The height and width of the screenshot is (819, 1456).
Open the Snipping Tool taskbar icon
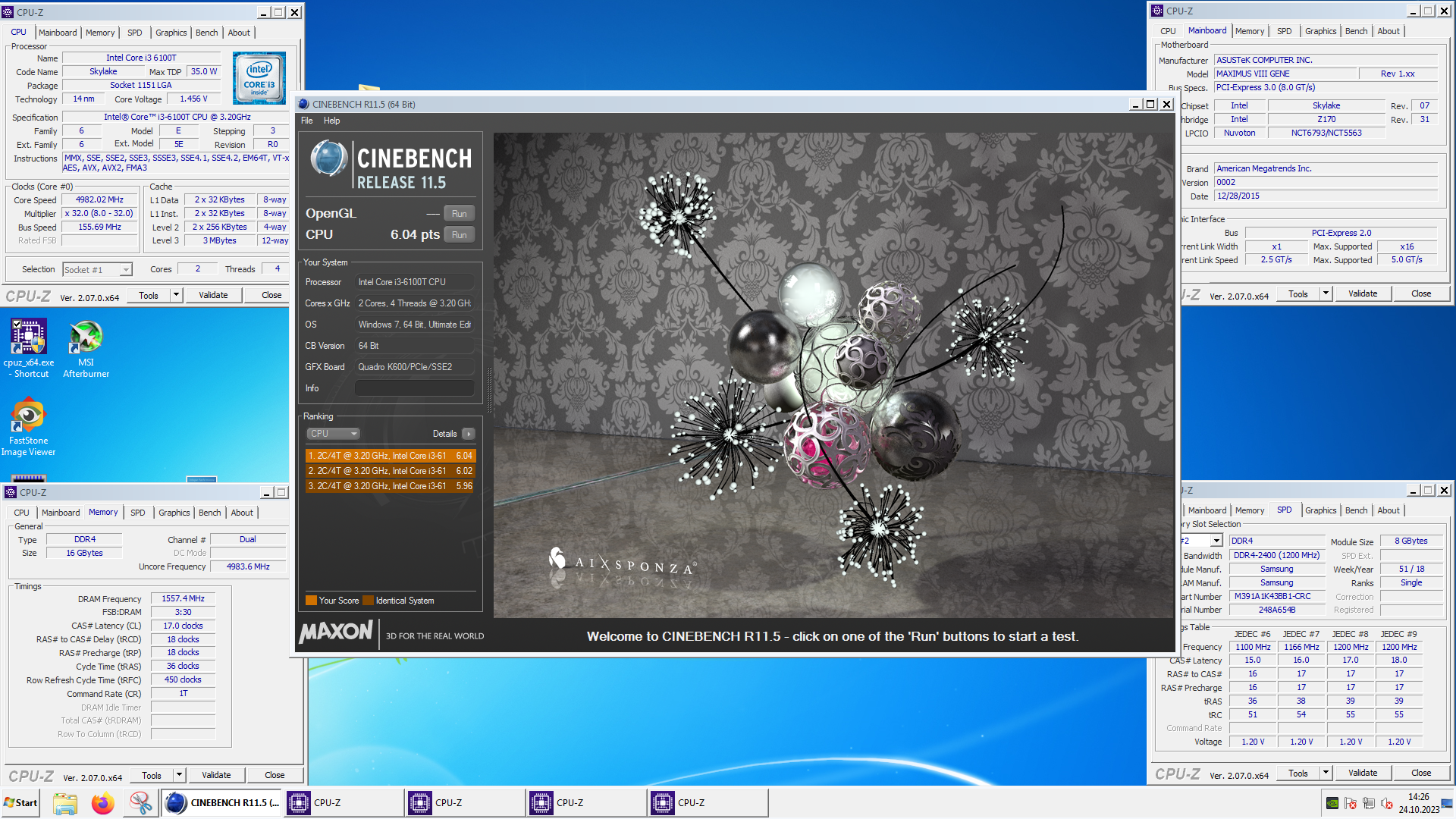tap(140, 803)
